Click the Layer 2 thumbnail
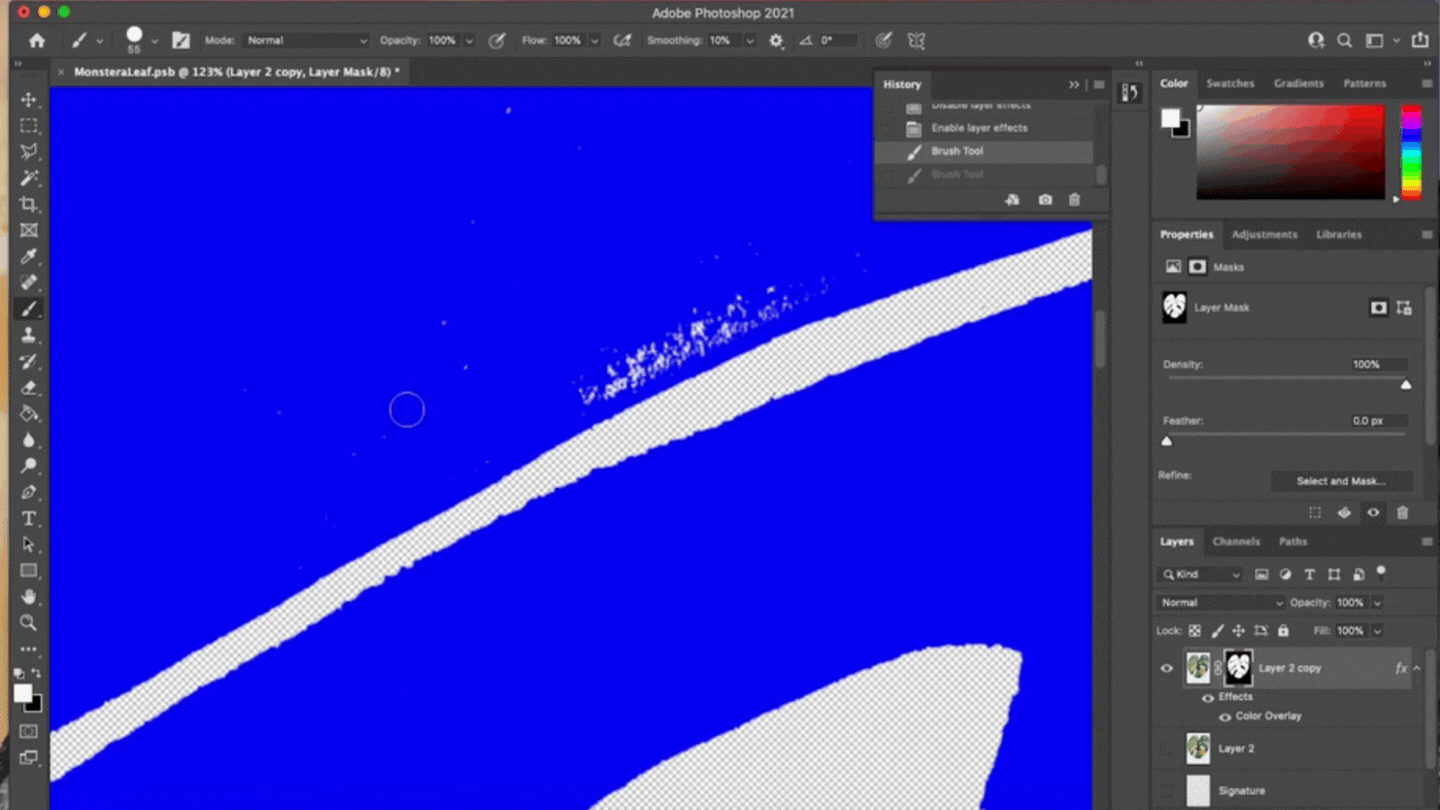1440x810 pixels. pyautogui.click(x=1197, y=748)
